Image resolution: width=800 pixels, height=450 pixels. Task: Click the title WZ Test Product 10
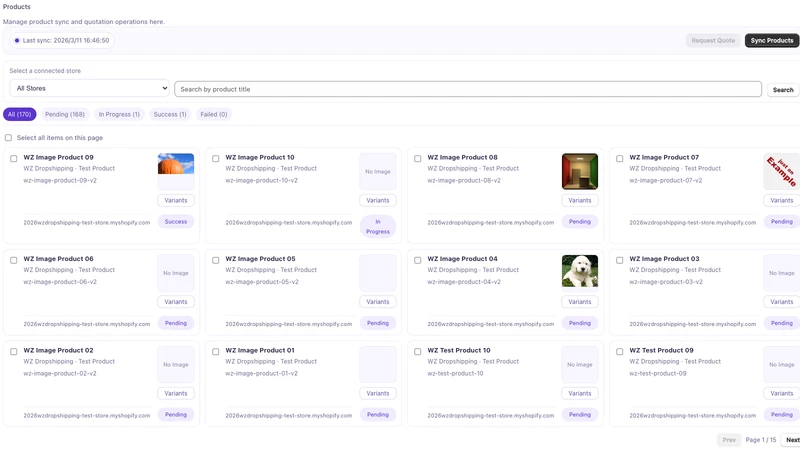click(459, 351)
